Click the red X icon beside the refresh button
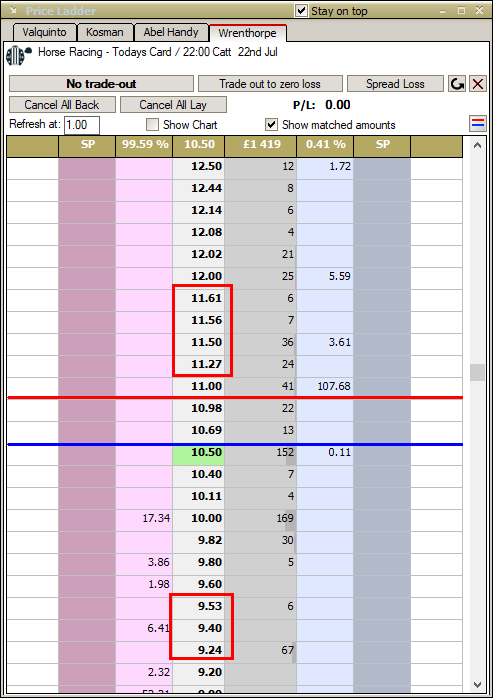This screenshot has width=493, height=698. [x=478, y=84]
